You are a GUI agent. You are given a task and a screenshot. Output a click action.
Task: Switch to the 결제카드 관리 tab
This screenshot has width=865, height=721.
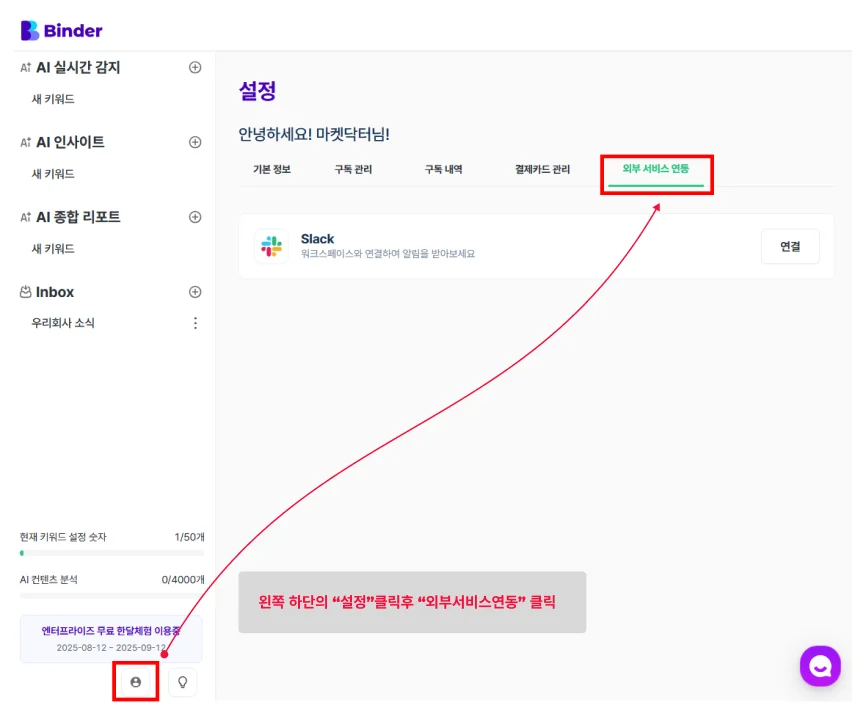[542, 169]
